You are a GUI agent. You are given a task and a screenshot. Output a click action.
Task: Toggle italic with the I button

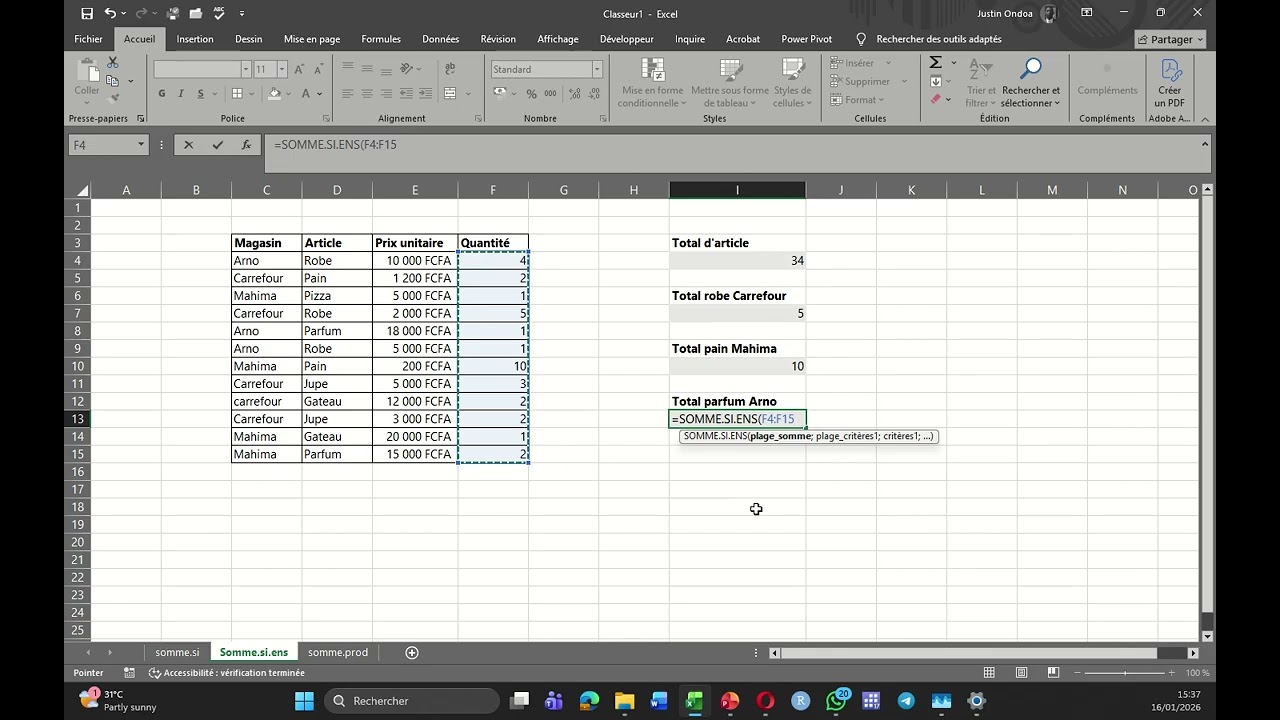point(181,94)
